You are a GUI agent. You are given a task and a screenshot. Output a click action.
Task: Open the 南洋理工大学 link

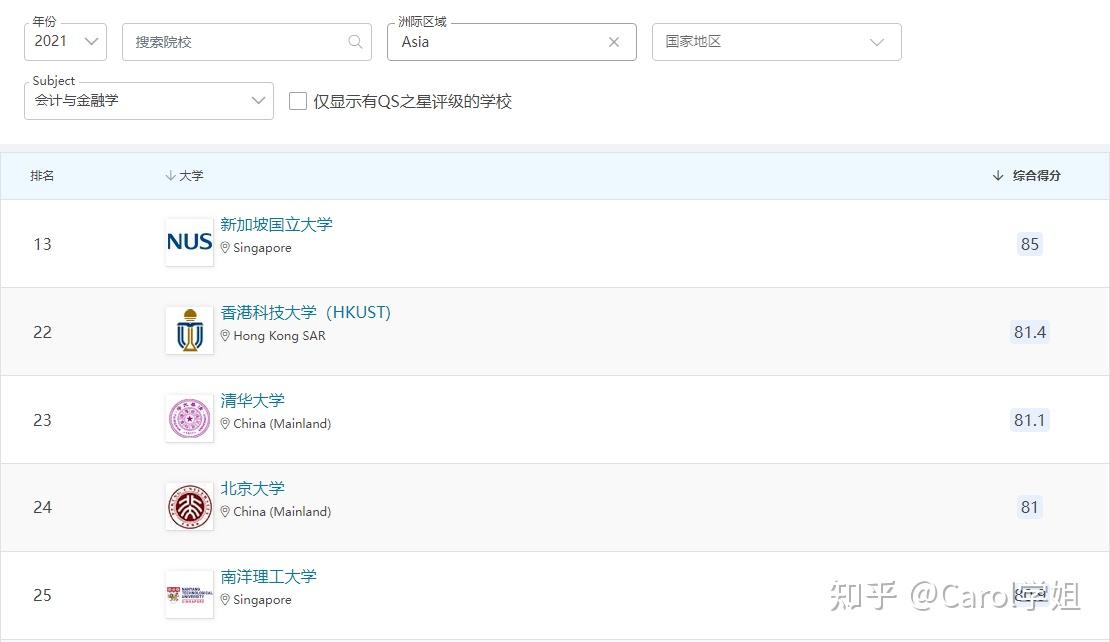tap(268, 576)
